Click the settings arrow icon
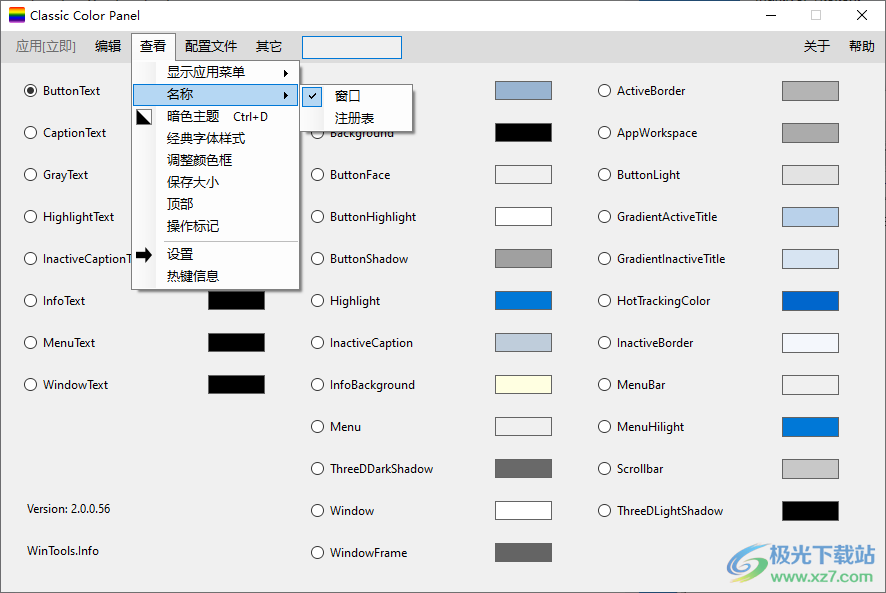 coord(144,255)
